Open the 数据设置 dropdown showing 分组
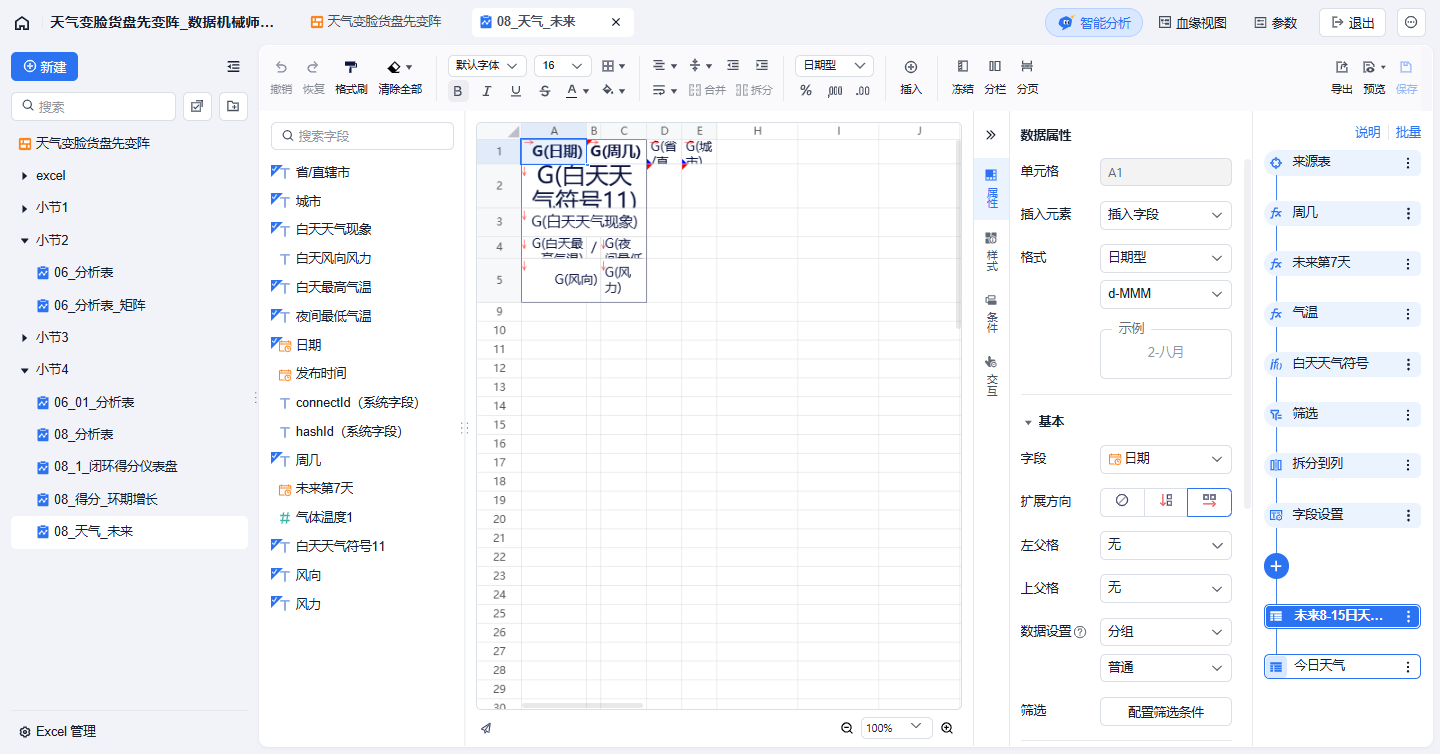This screenshot has height=754, width=1440. pos(1165,632)
